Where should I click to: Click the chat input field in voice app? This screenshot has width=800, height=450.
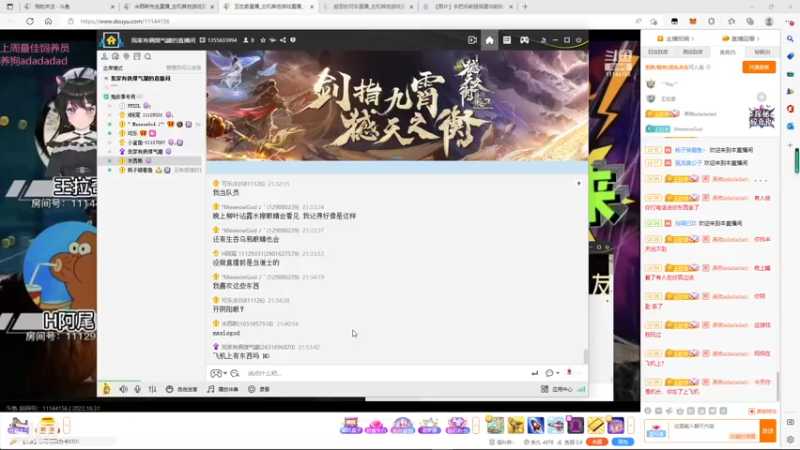coord(385,373)
